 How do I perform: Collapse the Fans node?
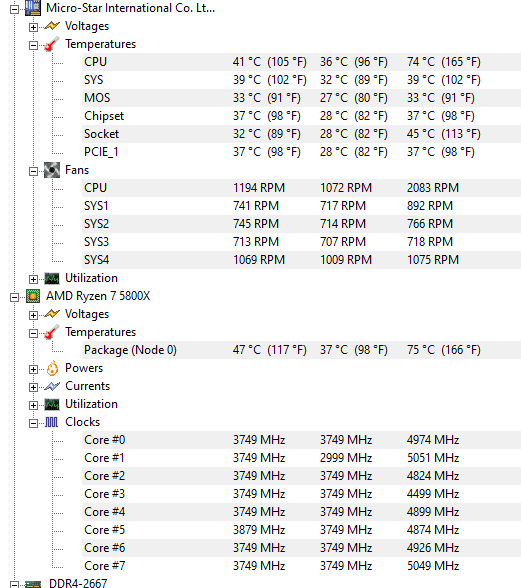(x=33, y=171)
